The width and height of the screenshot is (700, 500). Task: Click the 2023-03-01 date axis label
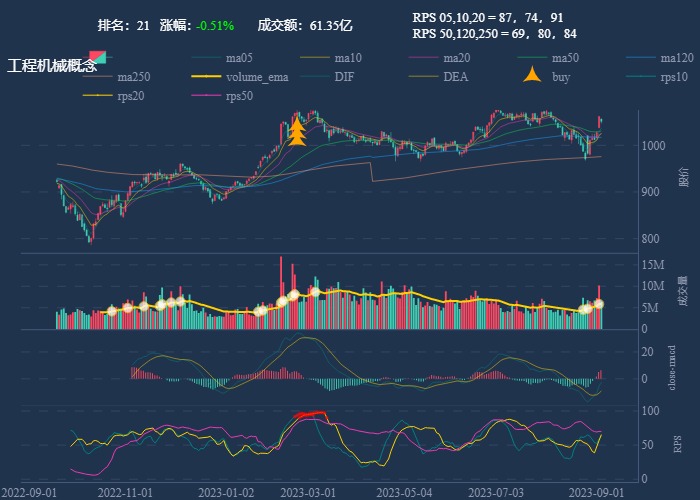(308, 492)
